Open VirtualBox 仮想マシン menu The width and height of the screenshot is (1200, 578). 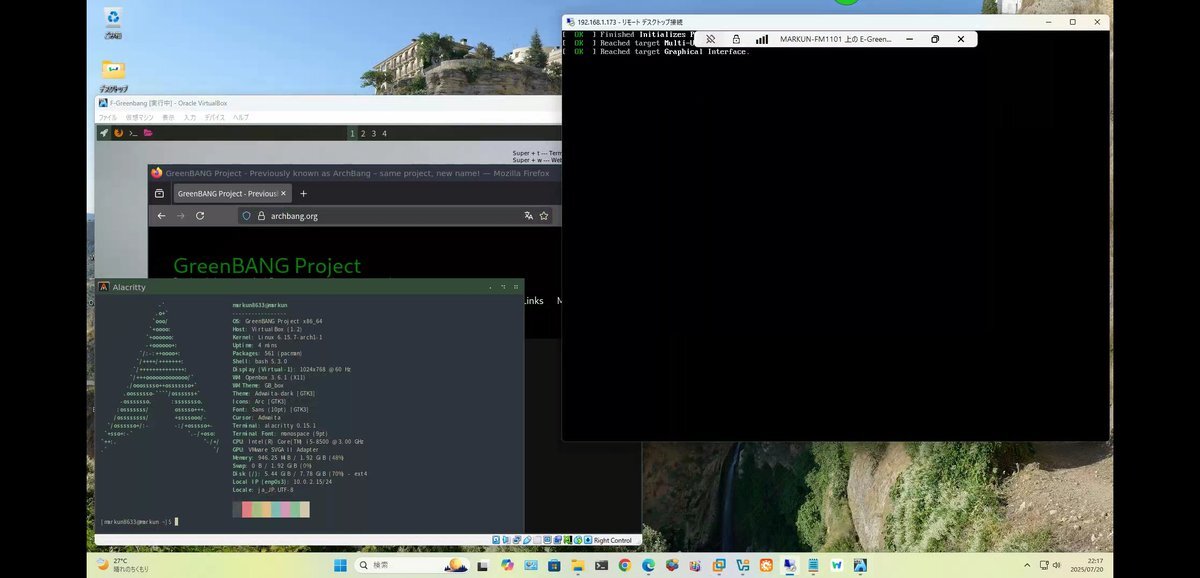point(139,117)
